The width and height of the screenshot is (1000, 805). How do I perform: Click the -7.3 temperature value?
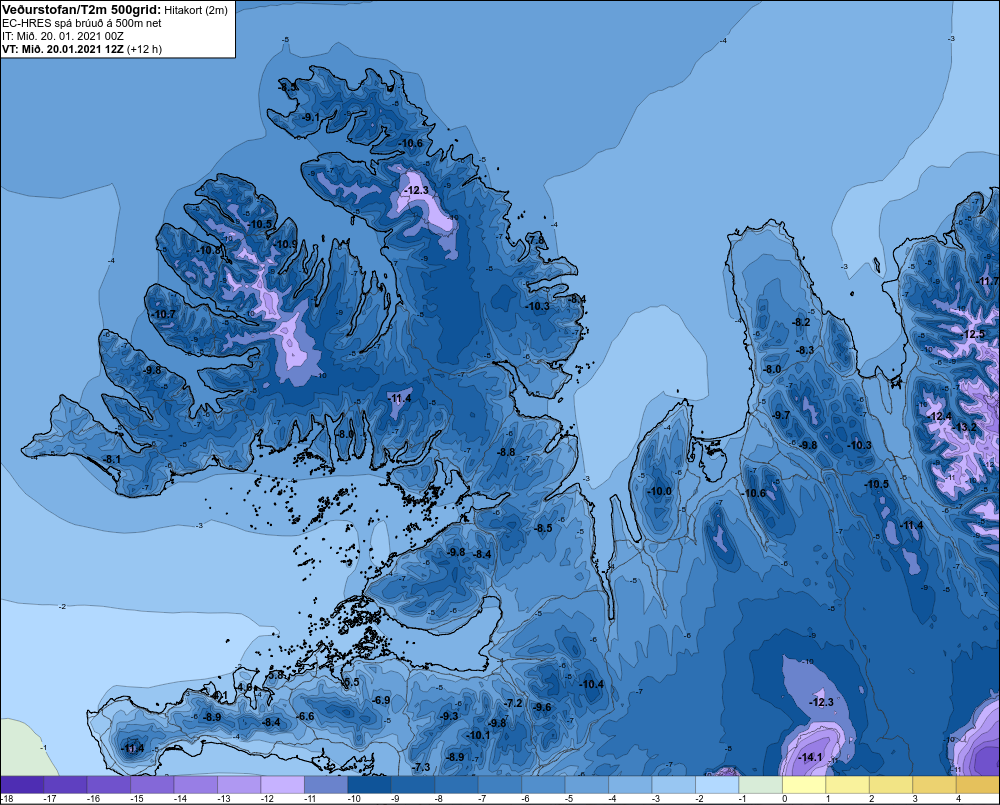coord(422,767)
